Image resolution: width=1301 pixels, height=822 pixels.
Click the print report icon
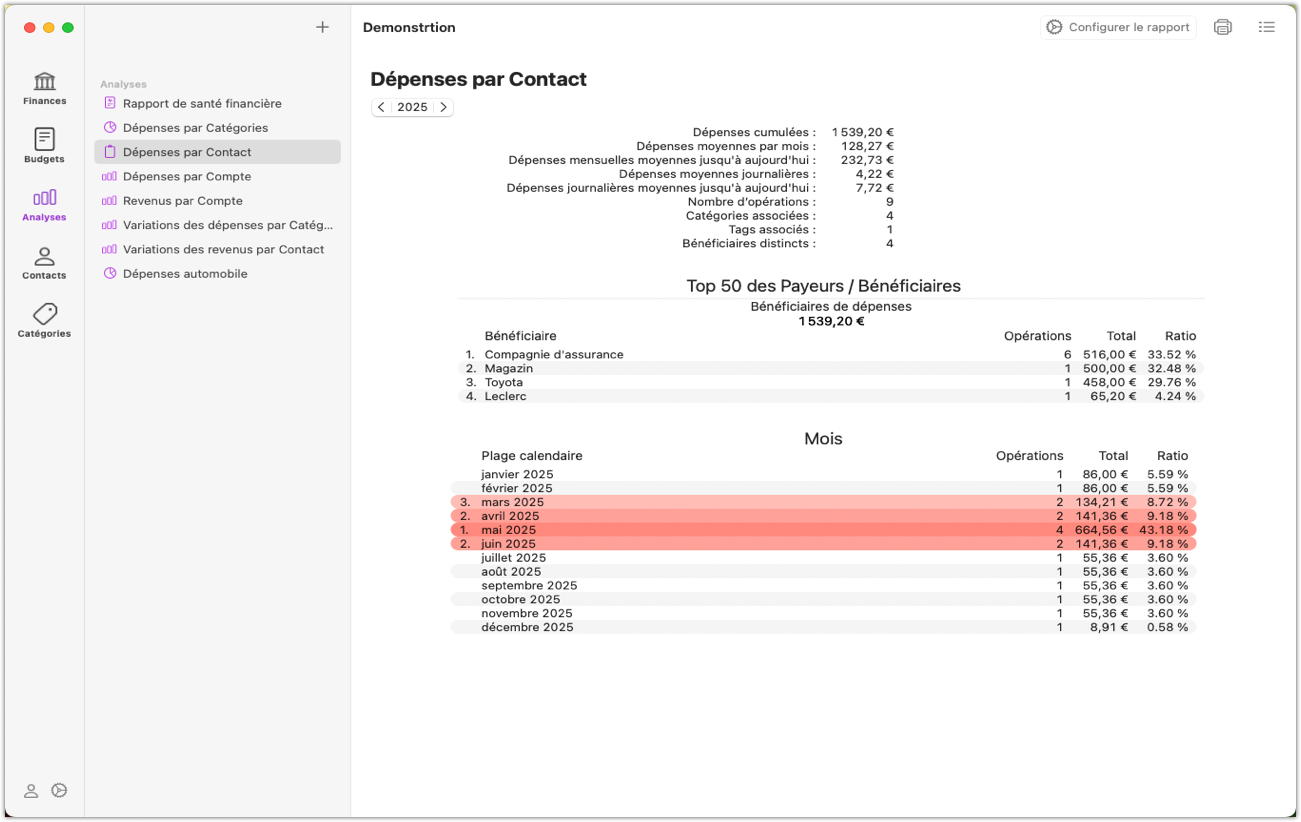tap(1222, 27)
